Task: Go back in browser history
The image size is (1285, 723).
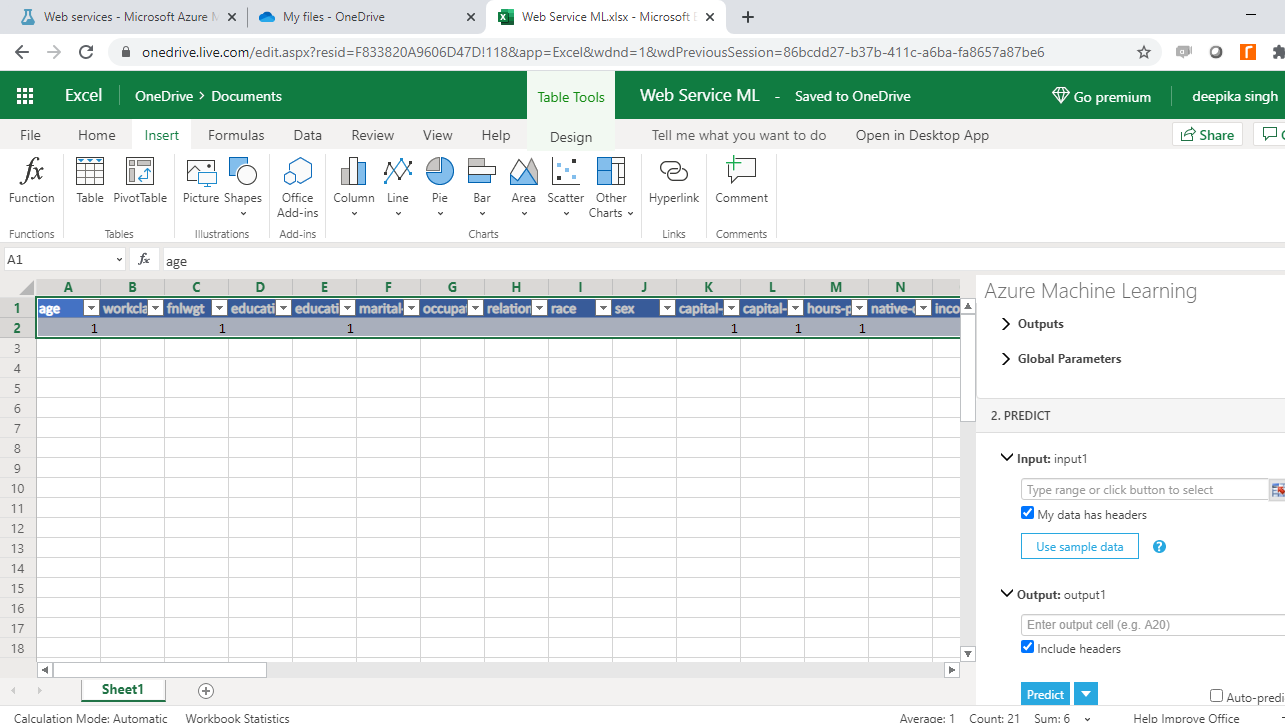Action: [x=22, y=52]
